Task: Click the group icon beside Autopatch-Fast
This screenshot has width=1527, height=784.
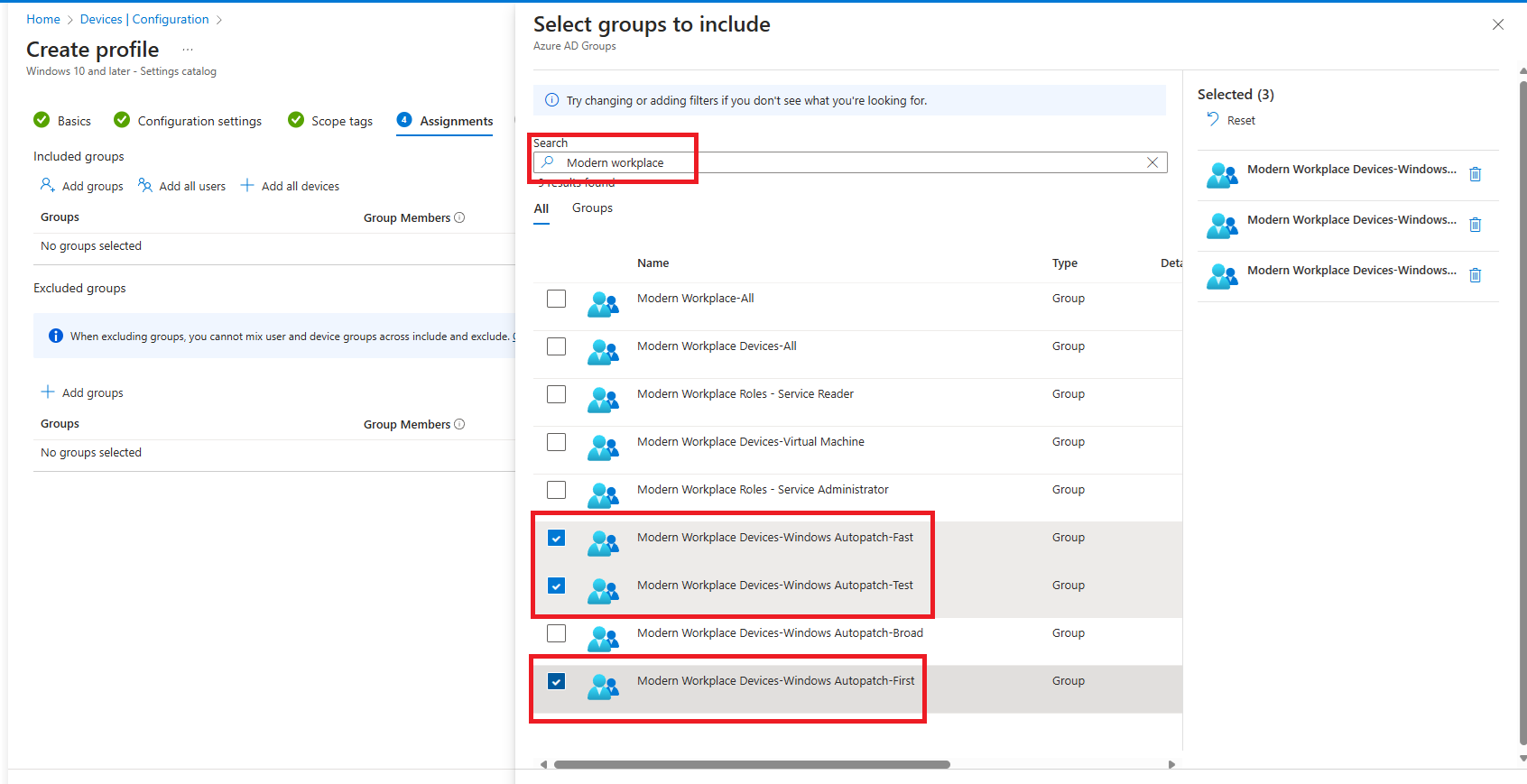Action: coord(603,543)
